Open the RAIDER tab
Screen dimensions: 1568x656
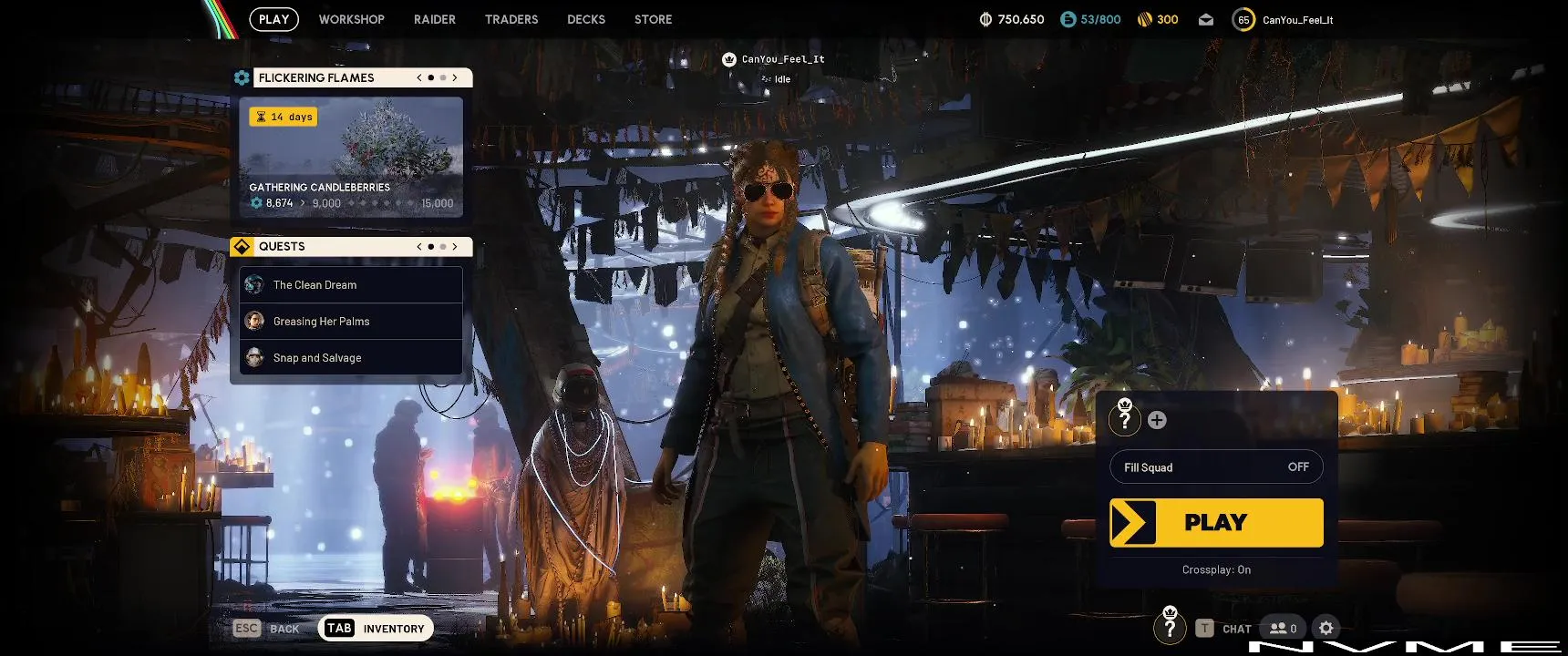click(434, 19)
